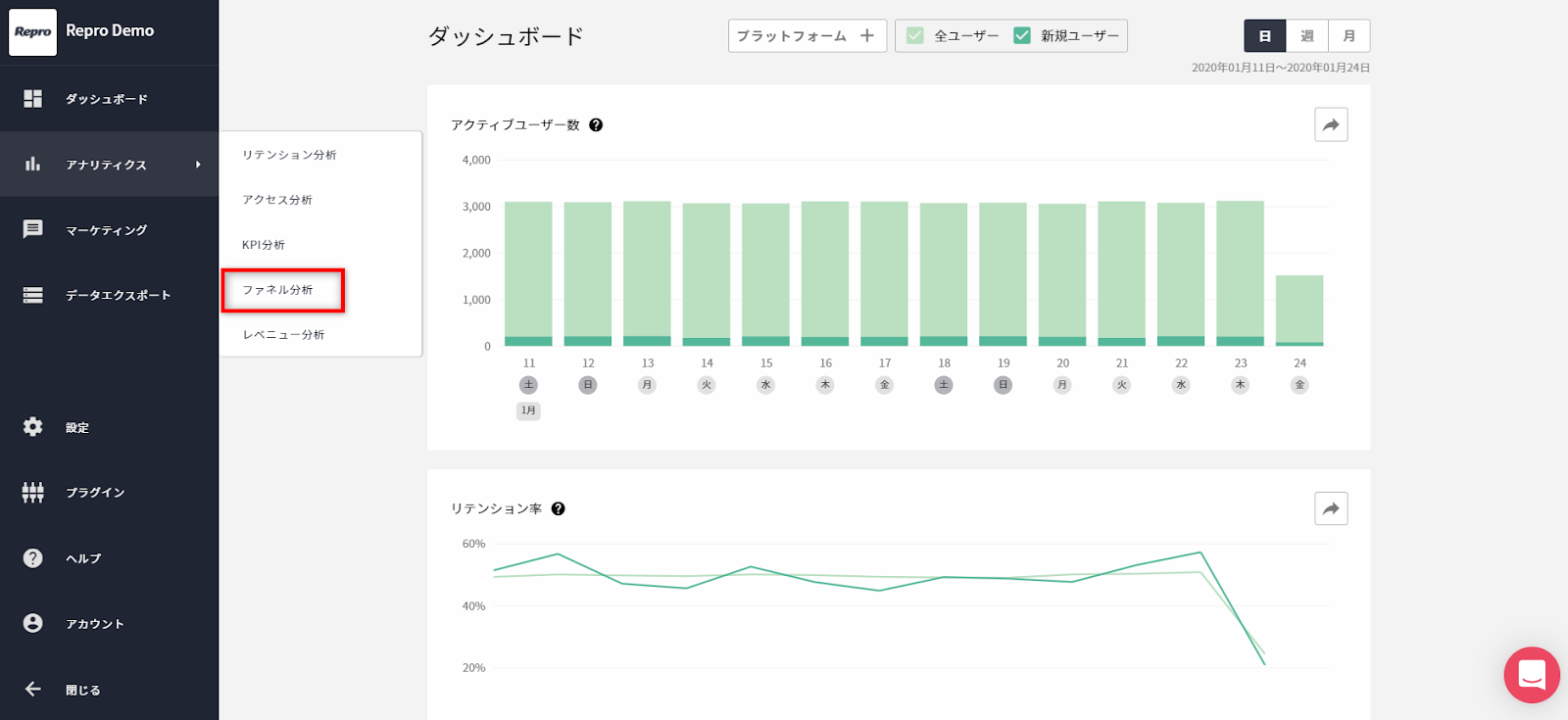
Task: Click the アカウント person icon
Action: [32, 623]
